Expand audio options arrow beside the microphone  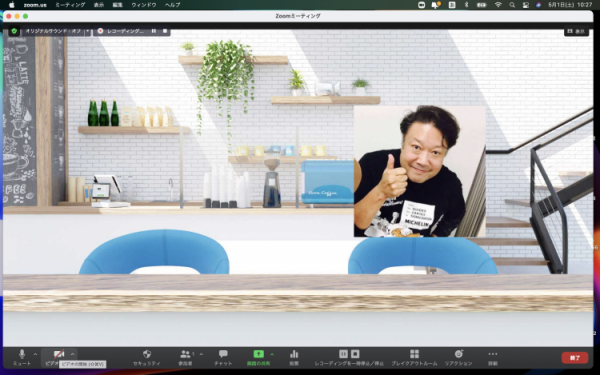[x=35, y=354]
